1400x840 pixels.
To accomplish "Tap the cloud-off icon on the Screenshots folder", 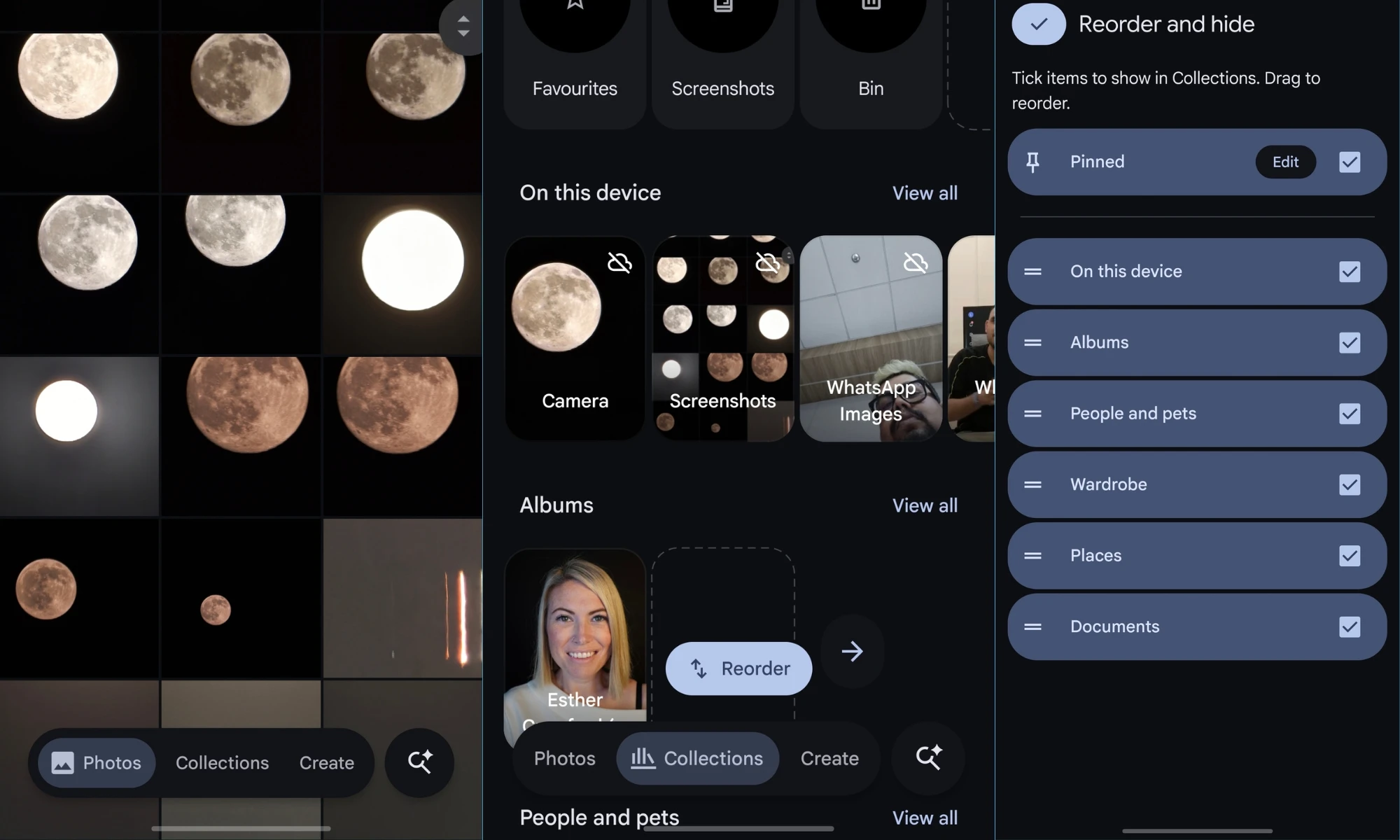I will [x=768, y=263].
